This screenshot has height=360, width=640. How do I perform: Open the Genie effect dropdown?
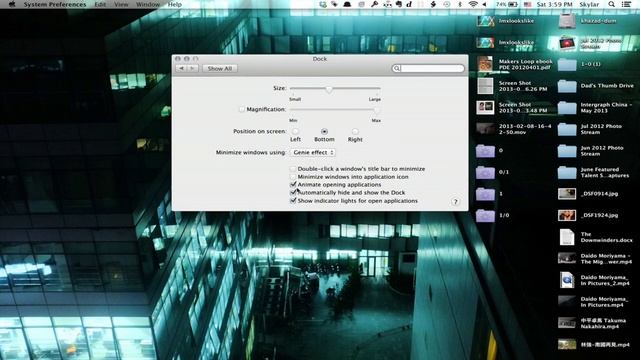point(313,152)
